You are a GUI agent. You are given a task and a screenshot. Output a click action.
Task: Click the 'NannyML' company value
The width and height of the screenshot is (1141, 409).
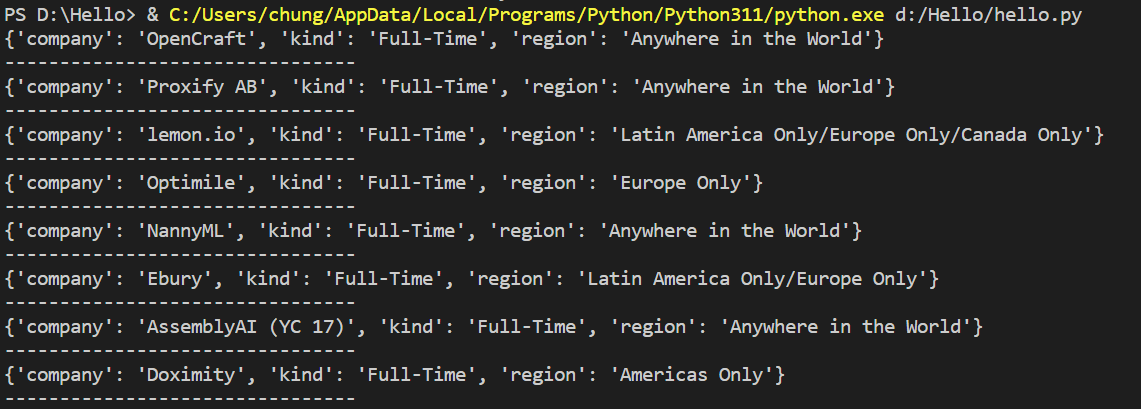pos(186,231)
